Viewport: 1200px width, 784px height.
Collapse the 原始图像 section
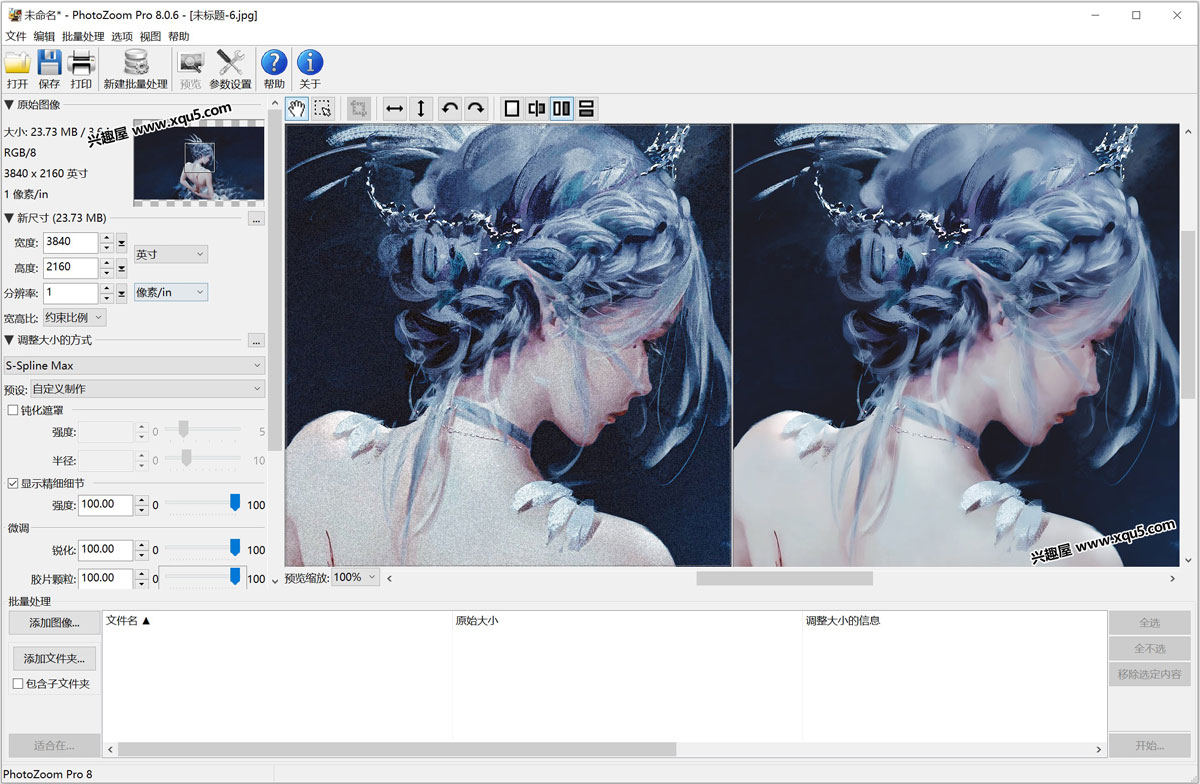click(x=9, y=105)
